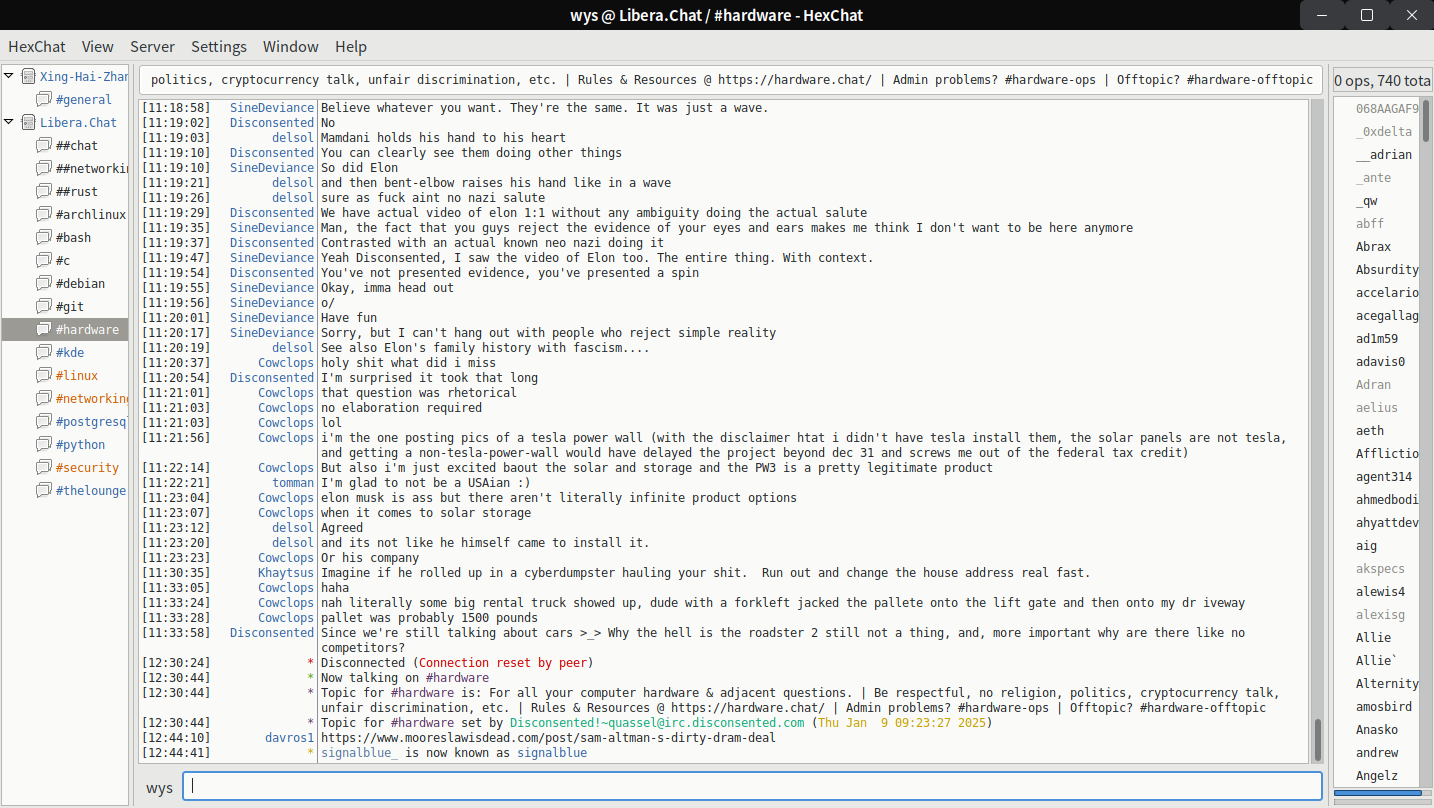This screenshot has width=1434, height=808.
Task: Collapse the Xing-Hai-Zhan server tree
Action: (x=9, y=76)
